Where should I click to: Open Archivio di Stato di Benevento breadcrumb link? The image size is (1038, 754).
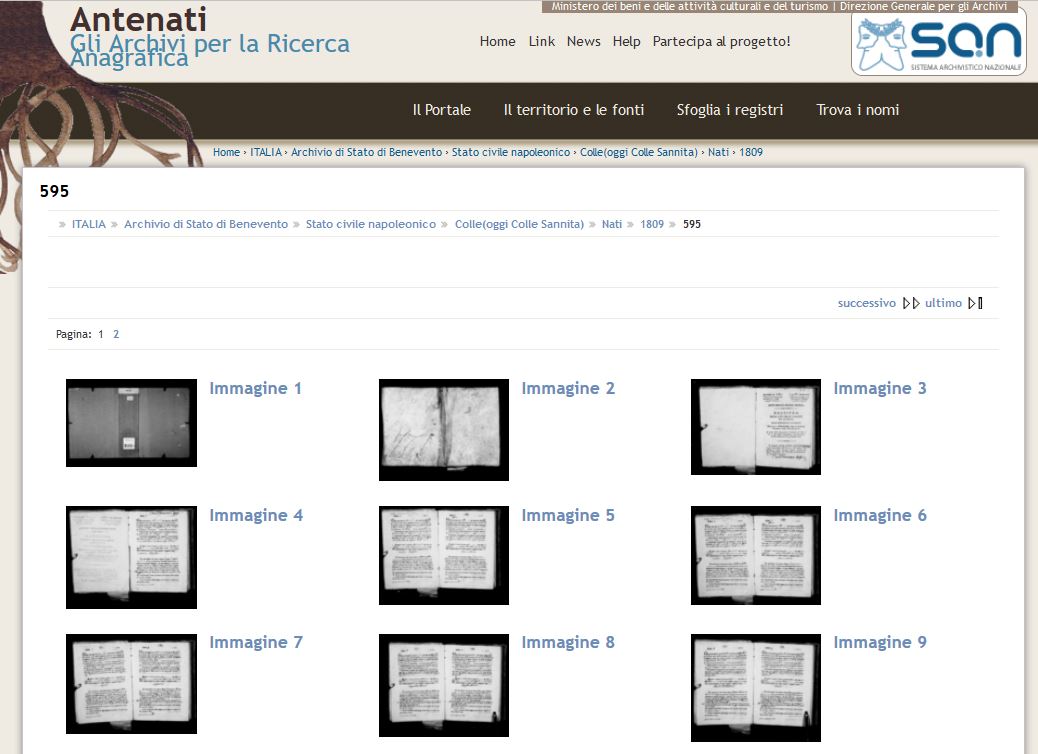pos(365,152)
